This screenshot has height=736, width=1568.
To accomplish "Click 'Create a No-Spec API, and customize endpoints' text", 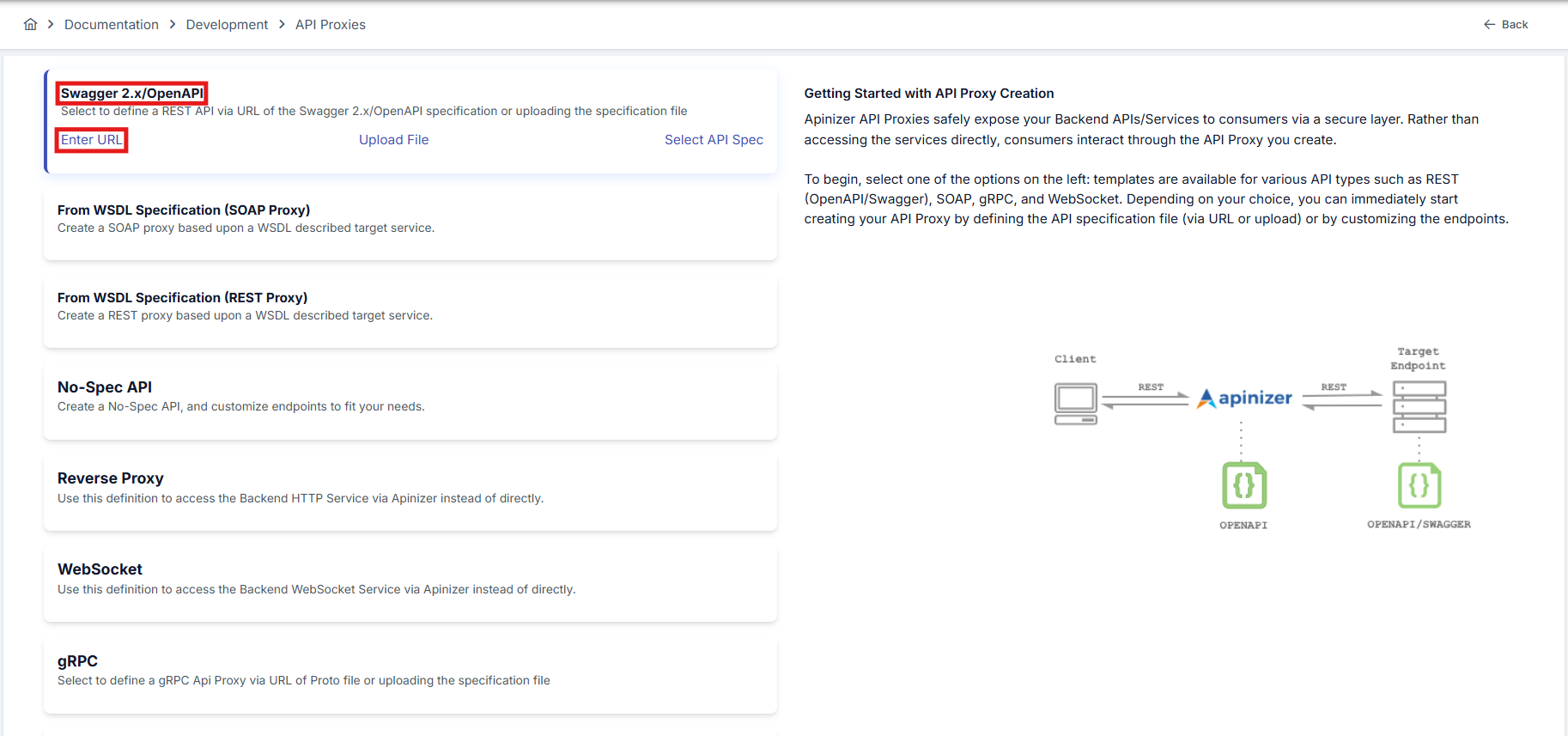I will point(241,406).
